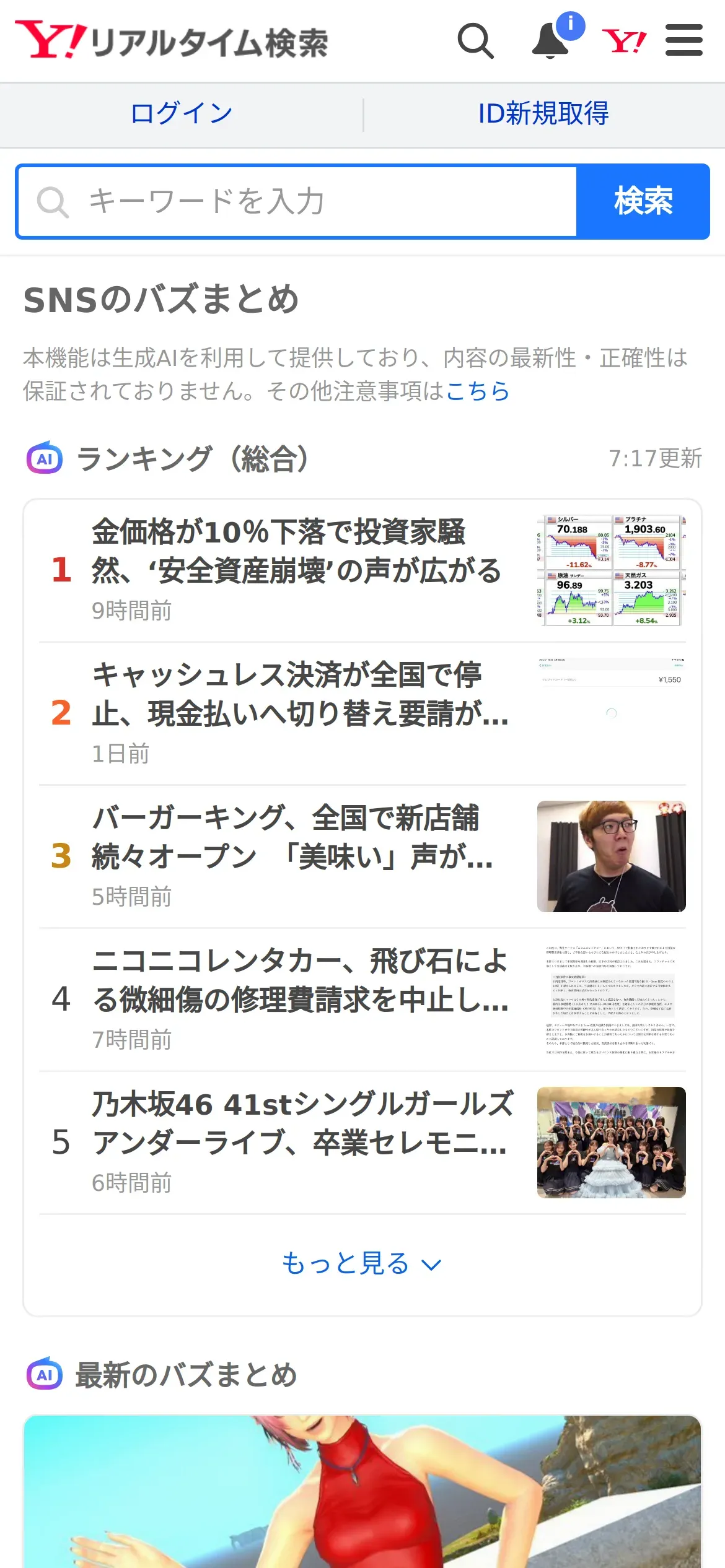
Task: Open the 乃木坂46 group photo thumbnail
Action: [612, 1143]
